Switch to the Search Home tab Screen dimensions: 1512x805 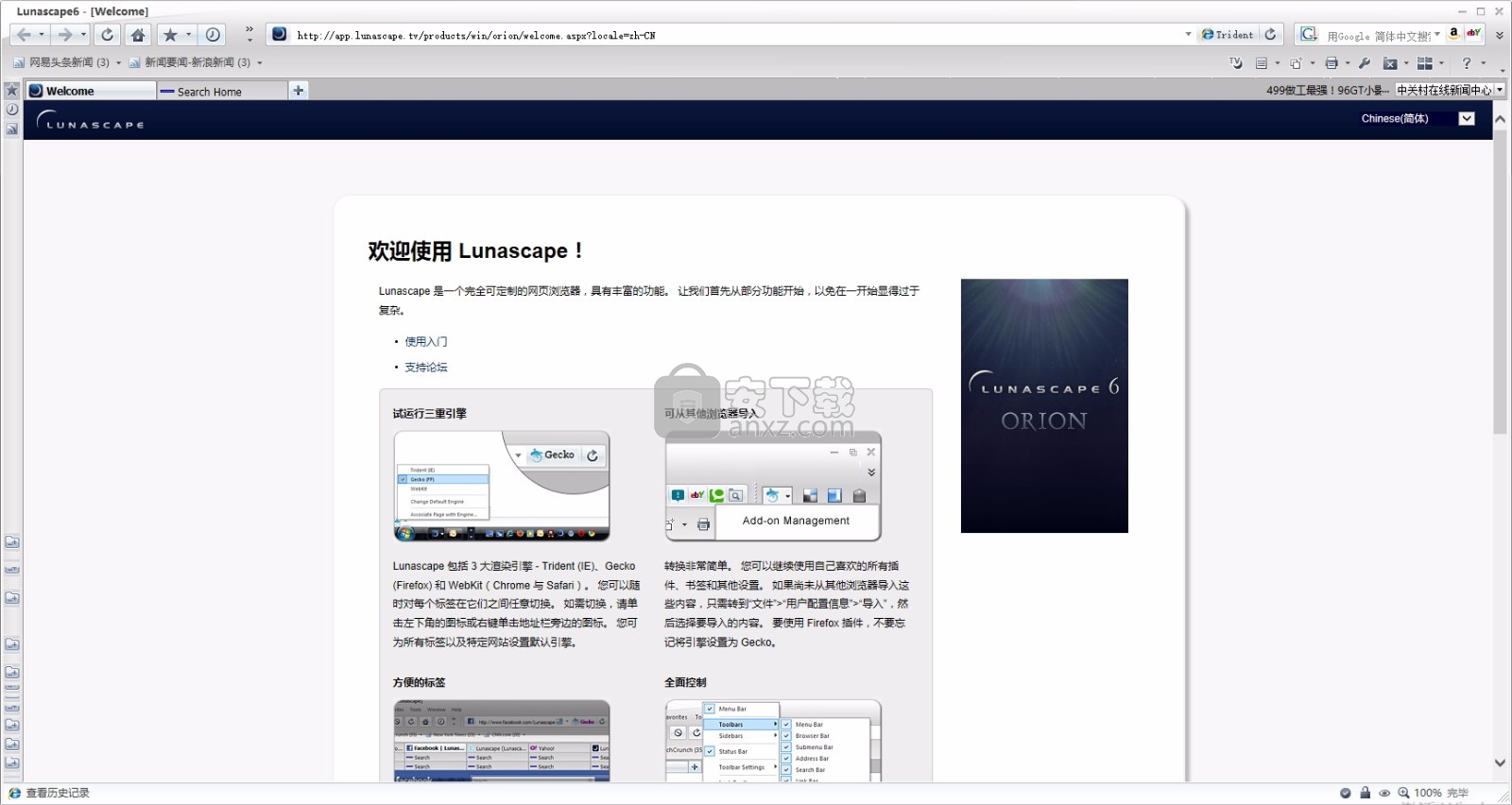pyautogui.click(x=221, y=91)
